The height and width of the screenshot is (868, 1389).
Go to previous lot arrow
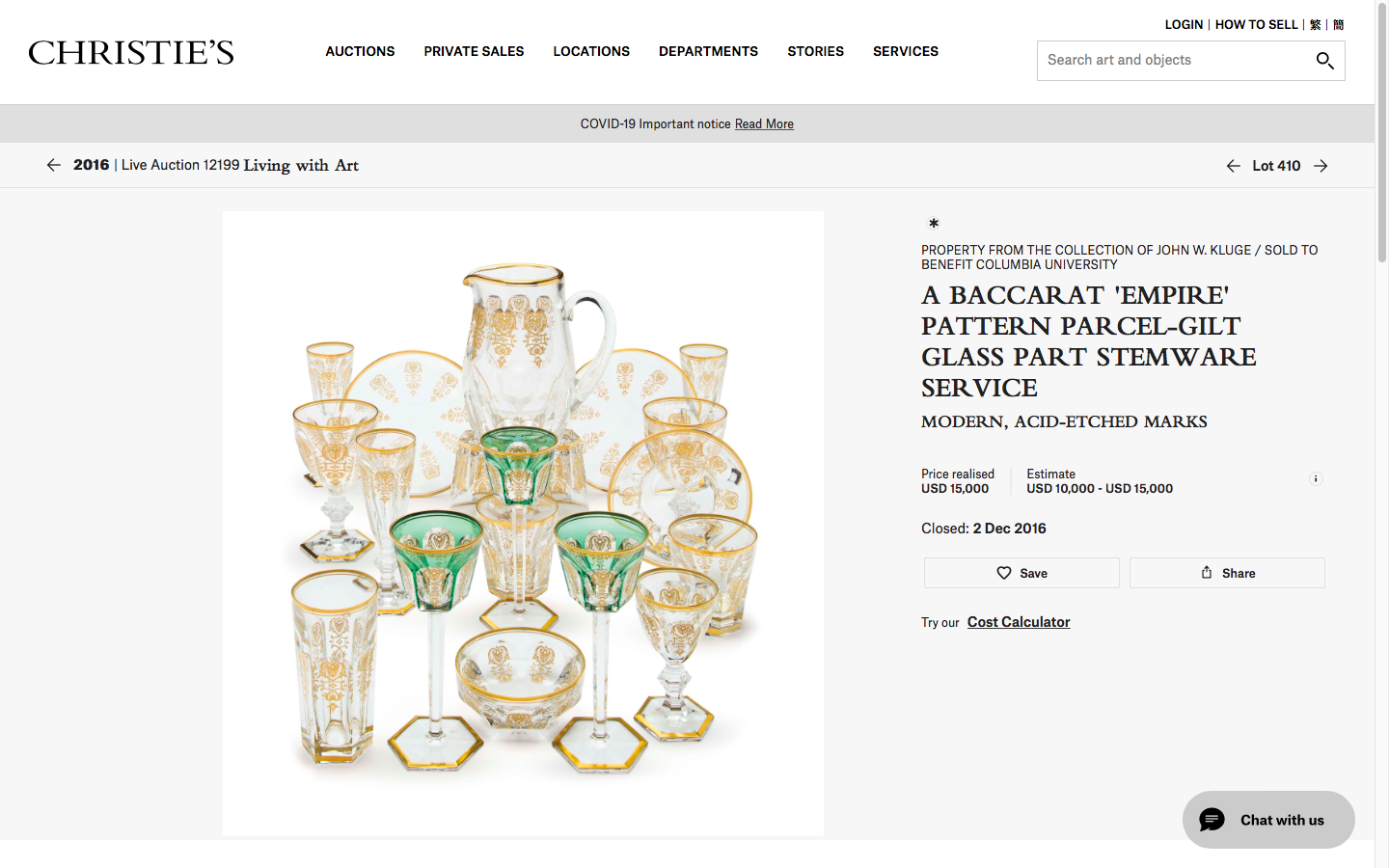(x=1233, y=166)
